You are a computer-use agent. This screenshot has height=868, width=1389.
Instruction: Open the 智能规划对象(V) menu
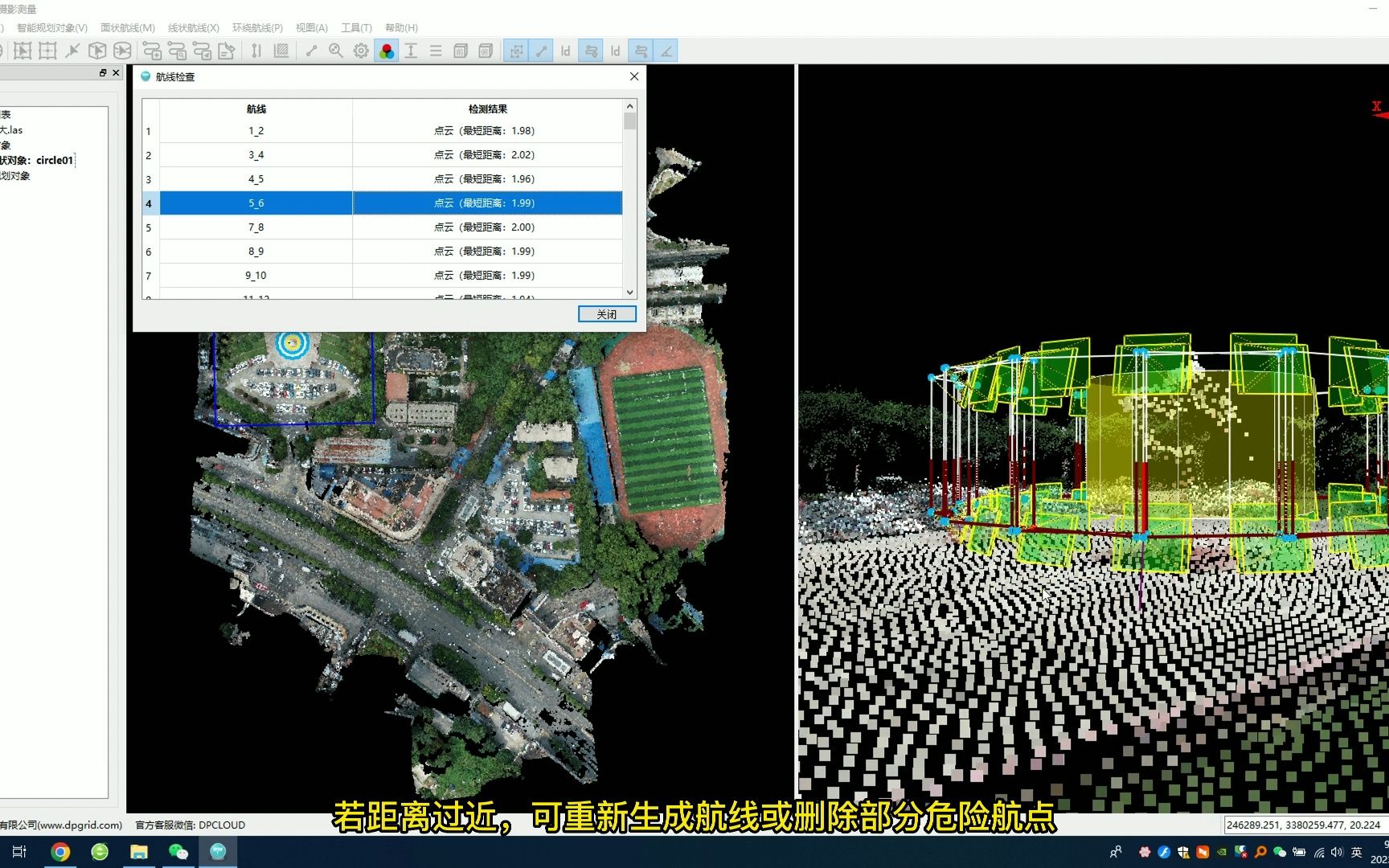(x=52, y=27)
